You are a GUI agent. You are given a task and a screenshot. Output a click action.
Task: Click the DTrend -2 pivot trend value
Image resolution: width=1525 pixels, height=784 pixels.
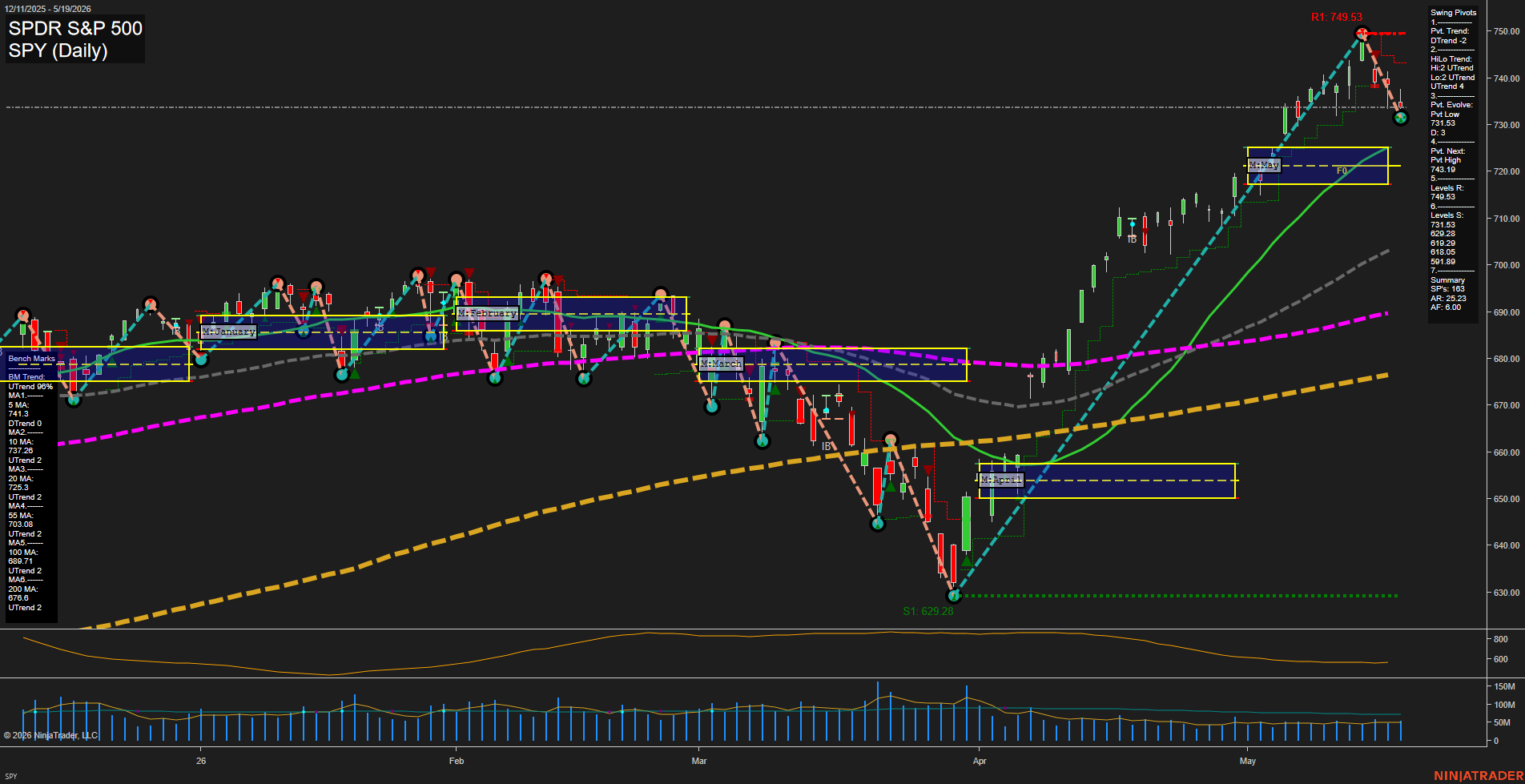point(1449,41)
